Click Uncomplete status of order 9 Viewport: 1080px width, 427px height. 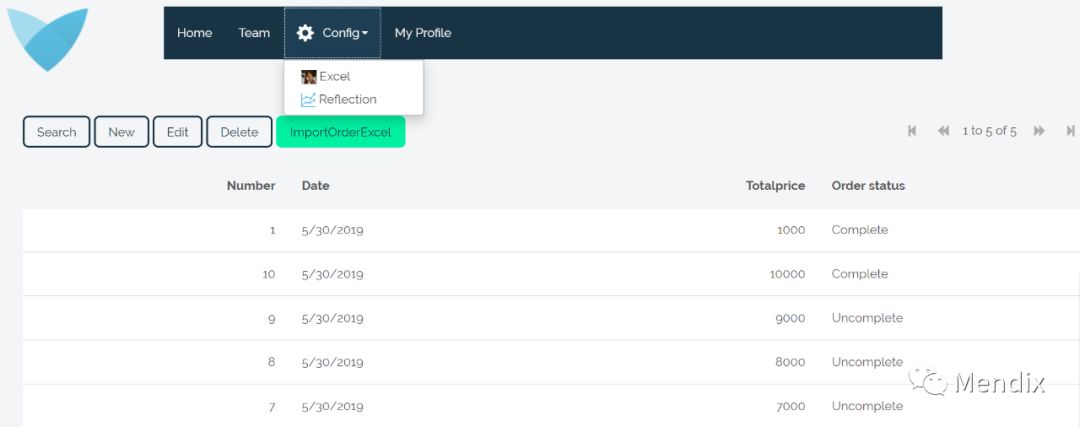[867, 318]
